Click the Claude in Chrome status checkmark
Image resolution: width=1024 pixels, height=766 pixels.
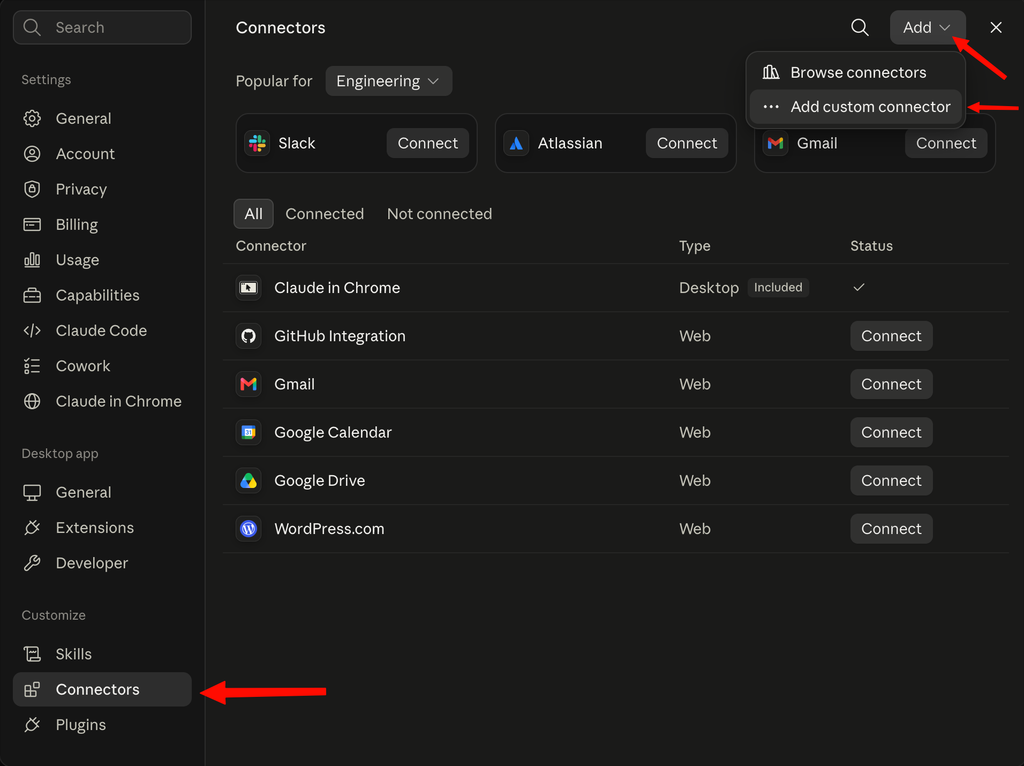click(859, 287)
